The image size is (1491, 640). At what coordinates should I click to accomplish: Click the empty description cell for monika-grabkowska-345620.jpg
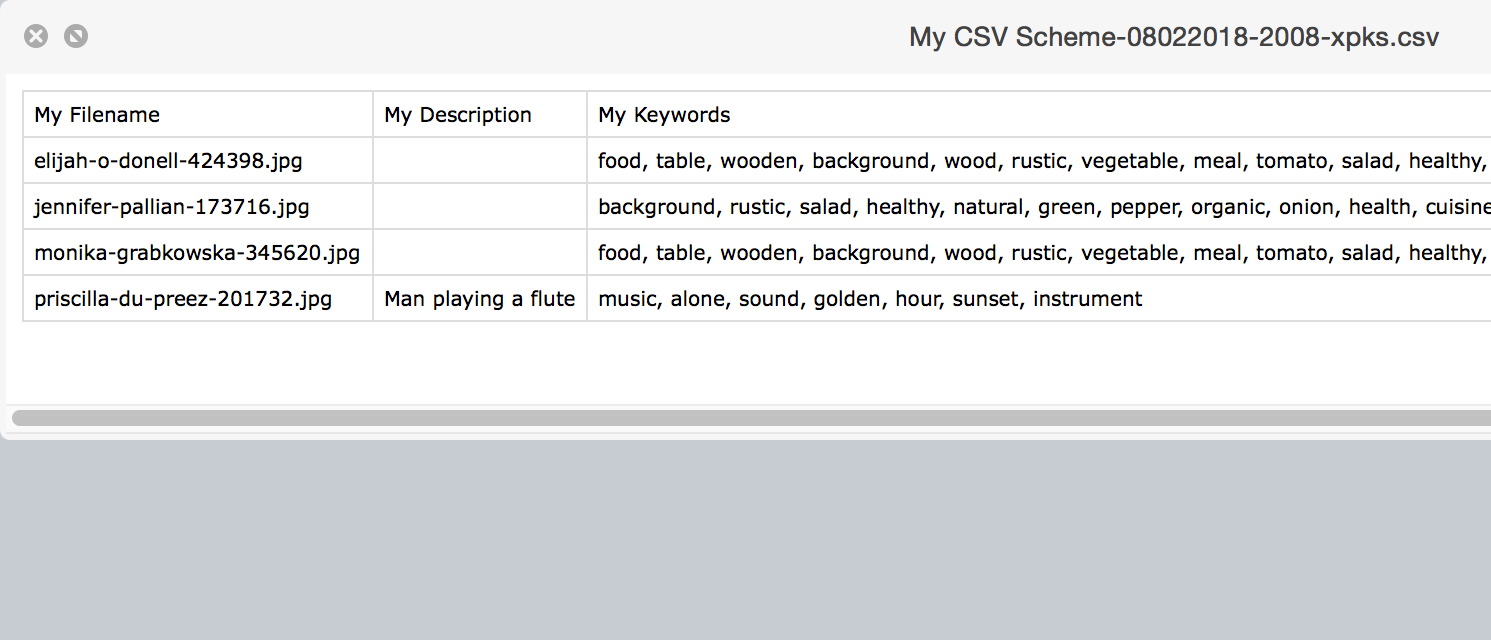tap(479, 252)
